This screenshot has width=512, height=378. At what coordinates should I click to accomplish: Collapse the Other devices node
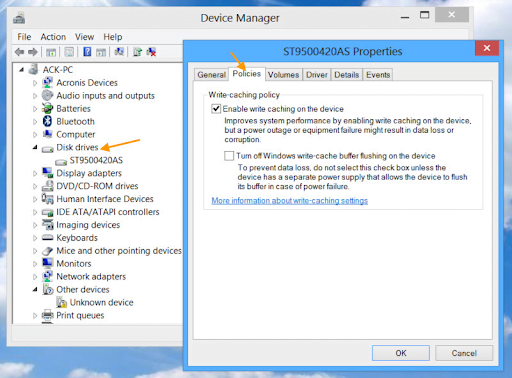[x=35, y=289]
